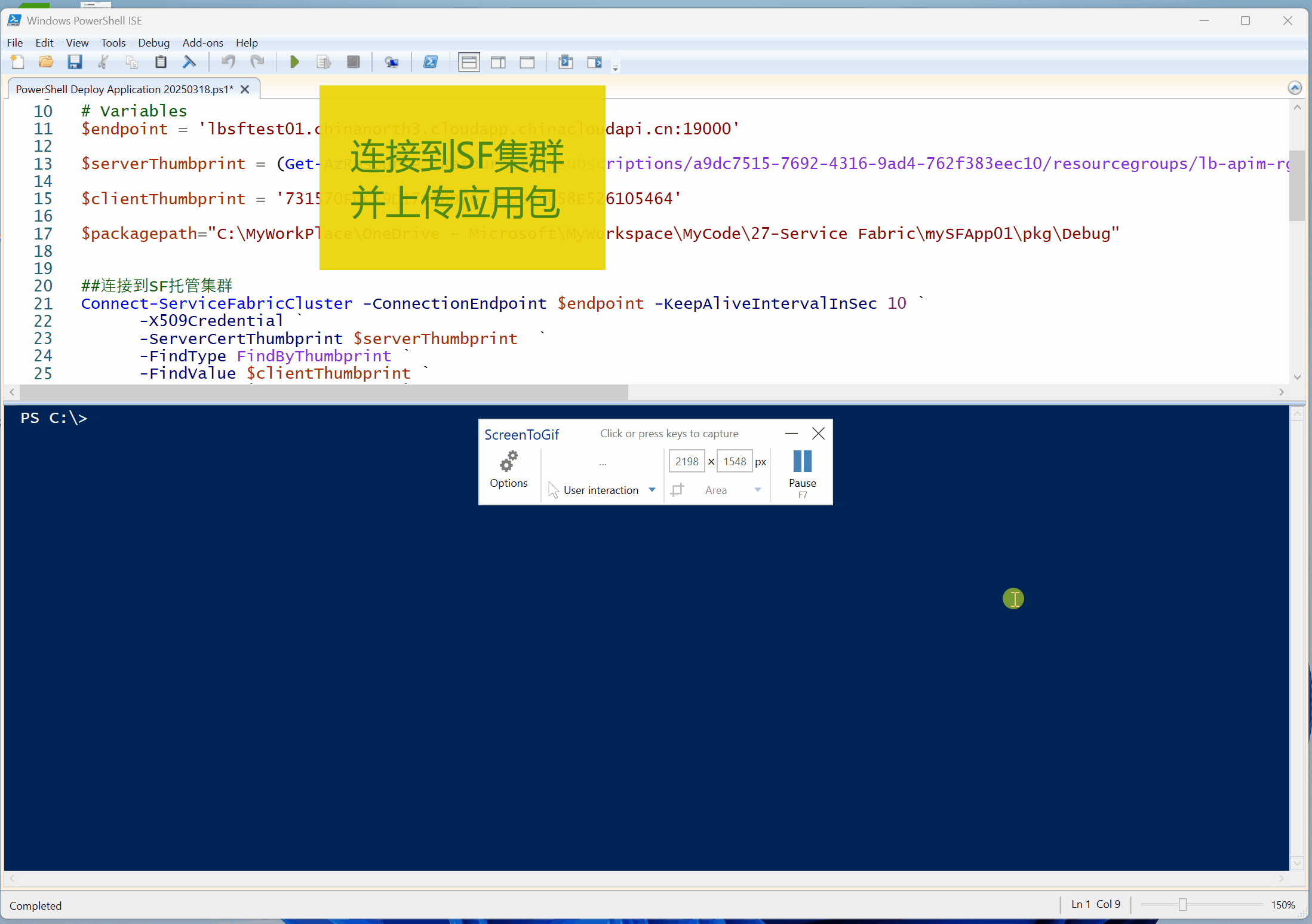Click the zoom slider handle

point(1182,904)
